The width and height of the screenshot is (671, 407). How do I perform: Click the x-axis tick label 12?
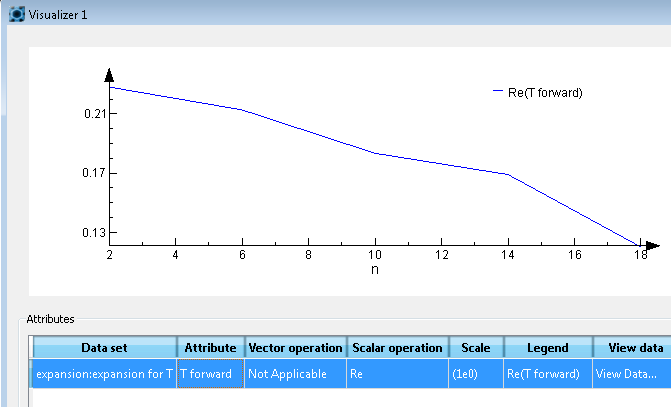coord(442,255)
